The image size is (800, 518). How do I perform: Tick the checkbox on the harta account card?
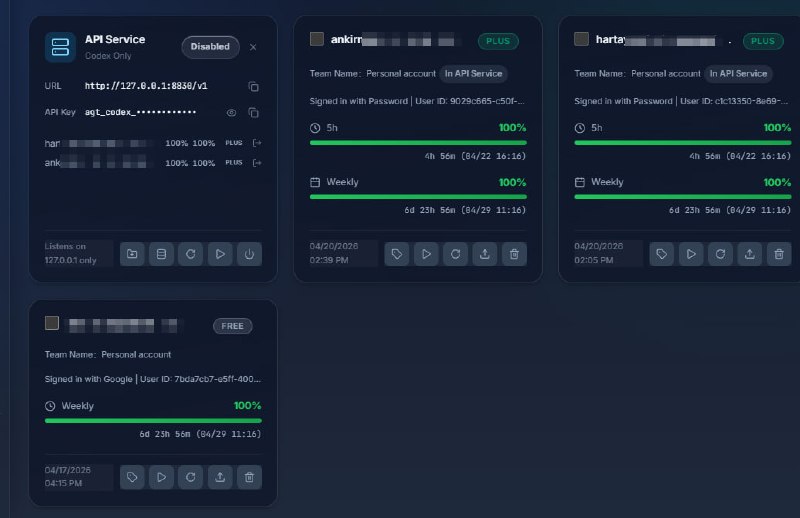tap(581, 39)
